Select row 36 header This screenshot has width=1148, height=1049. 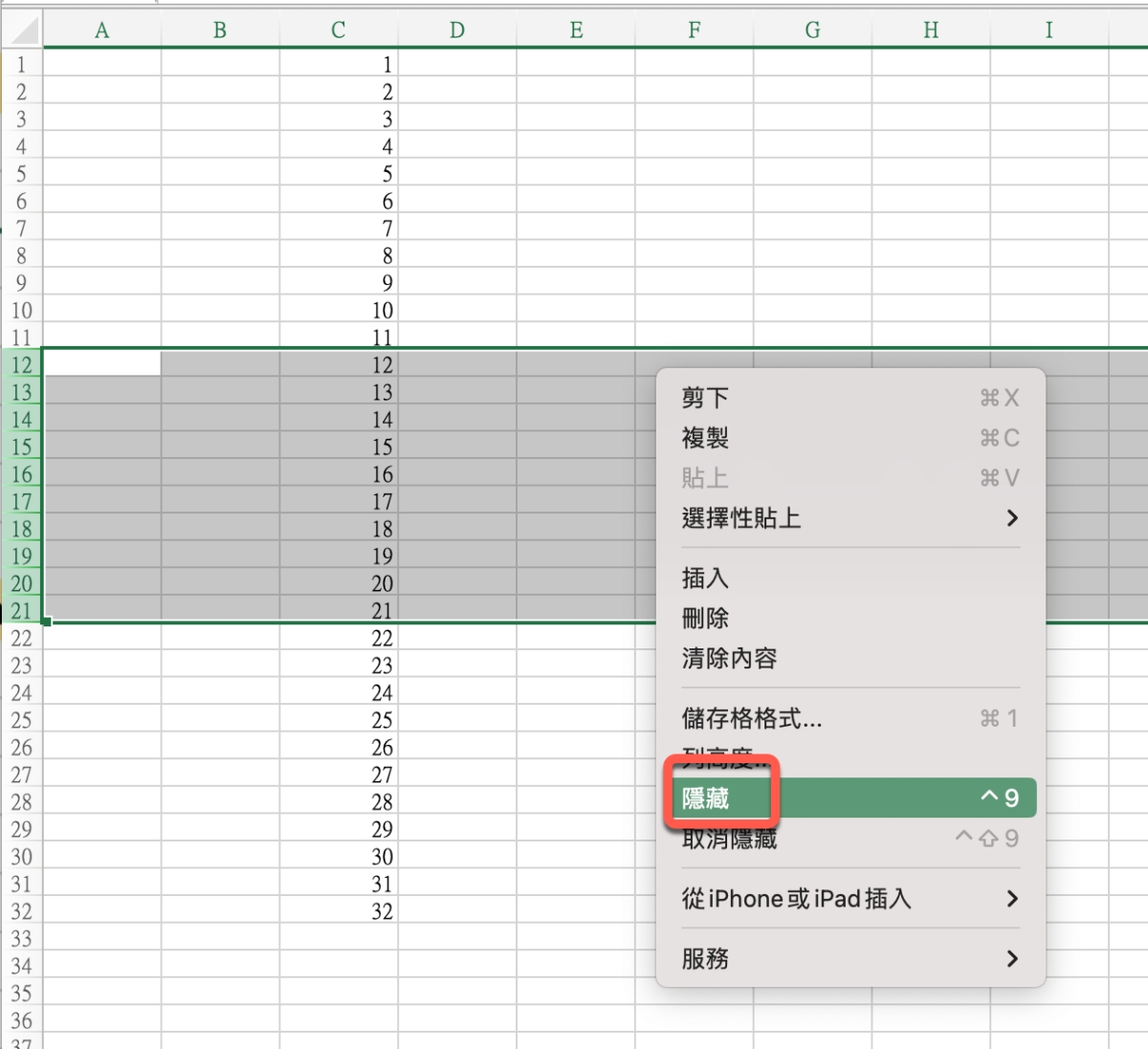(22, 1020)
